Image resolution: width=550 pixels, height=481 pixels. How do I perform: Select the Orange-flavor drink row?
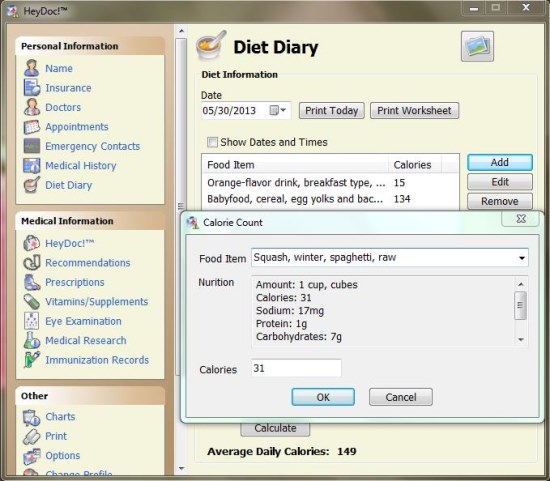click(330, 182)
